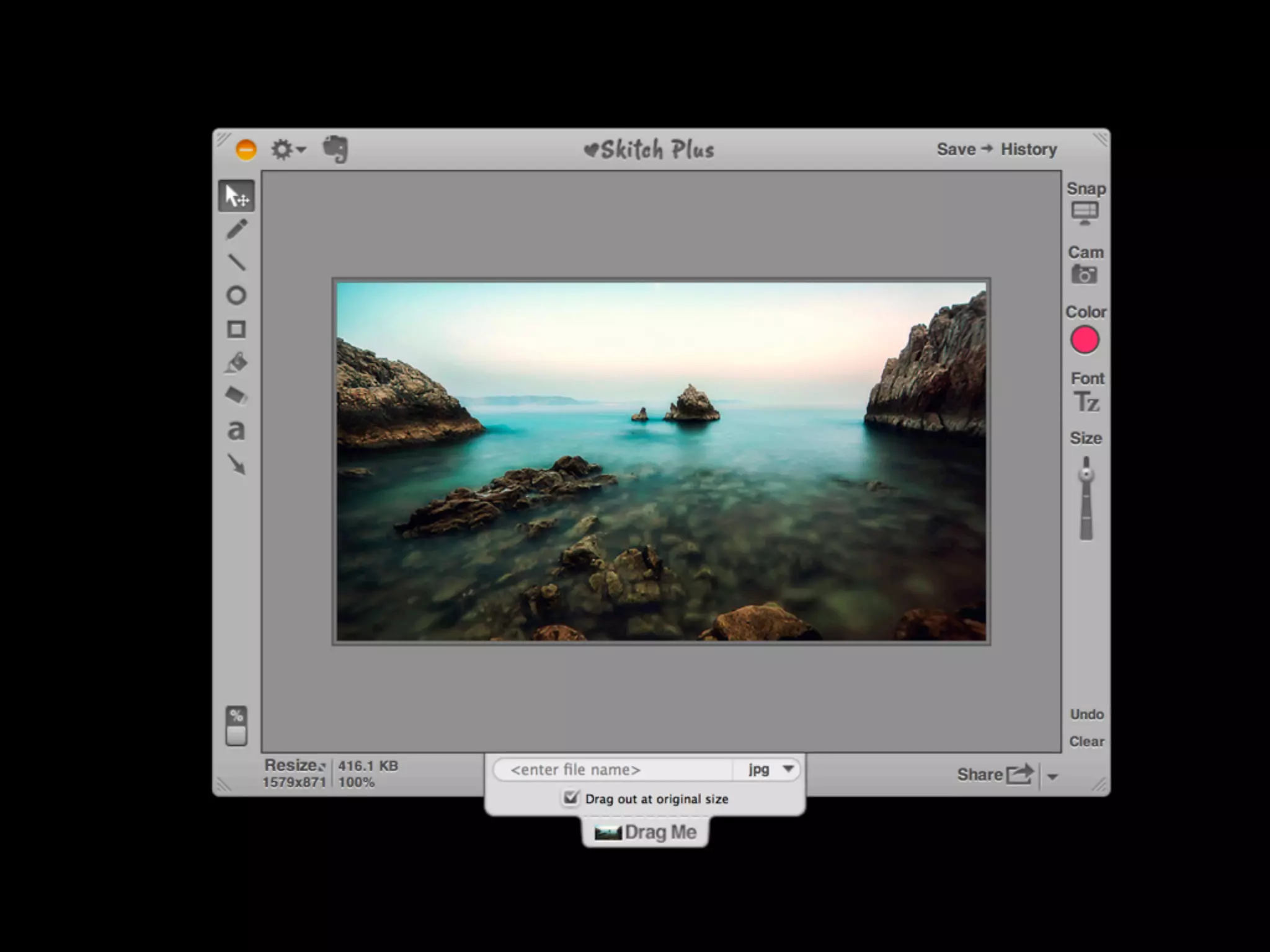The height and width of the screenshot is (952, 1270).
Task: Click the Save button
Action: 956,149
